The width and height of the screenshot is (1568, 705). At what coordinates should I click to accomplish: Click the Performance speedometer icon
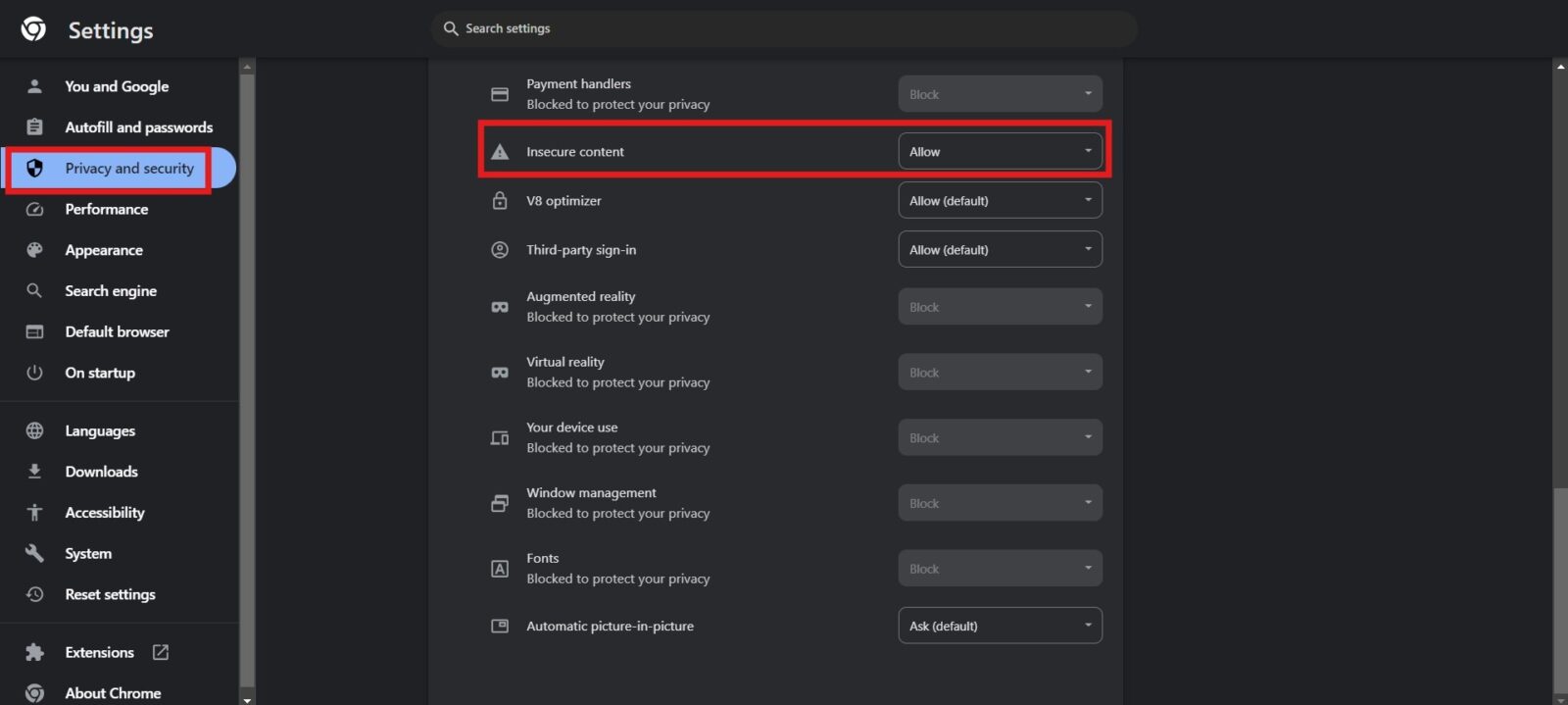tap(34, 210)
